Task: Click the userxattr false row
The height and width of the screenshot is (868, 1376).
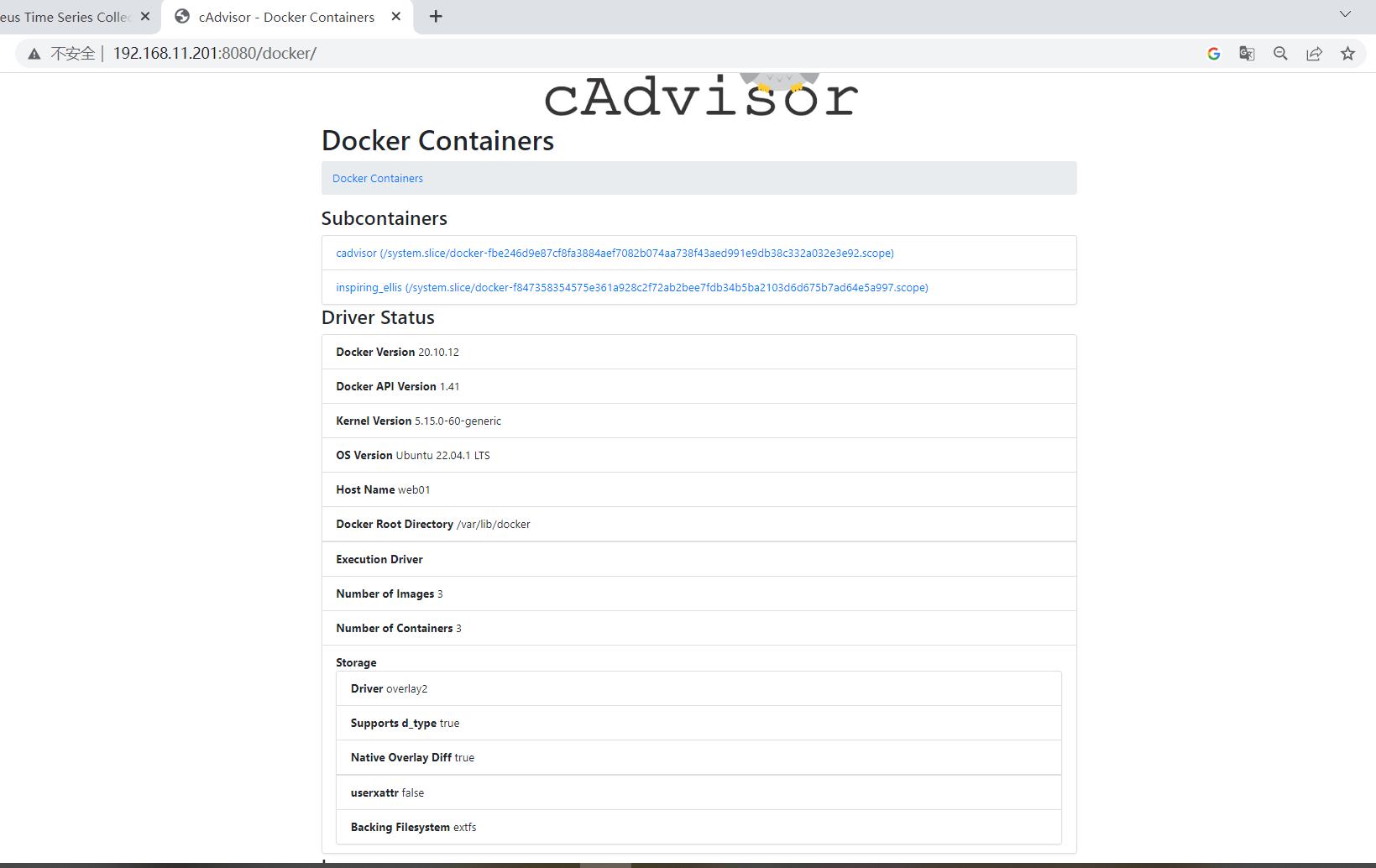Action: coord(698,792)
